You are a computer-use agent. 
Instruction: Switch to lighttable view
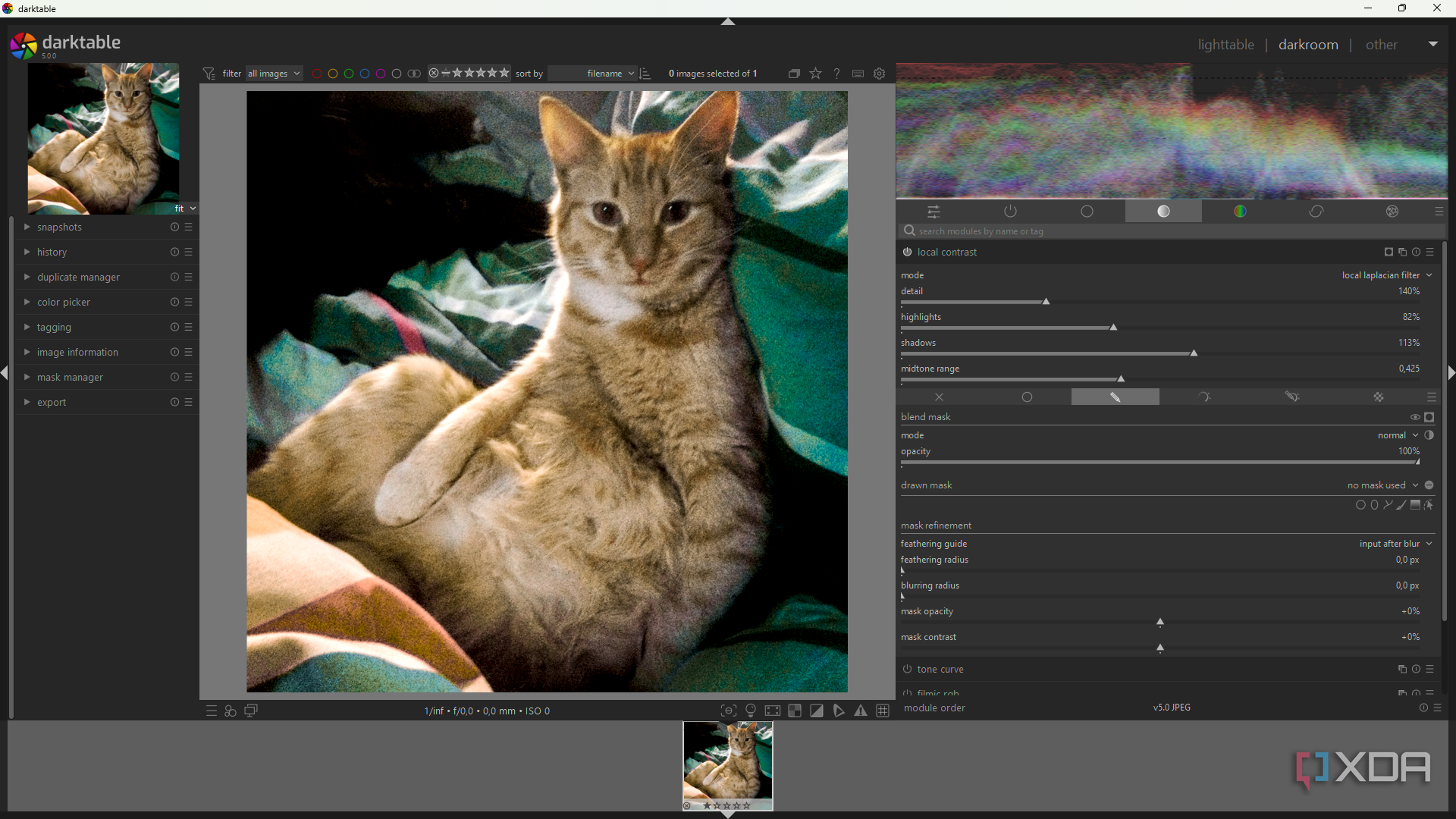coord(1225,45)
